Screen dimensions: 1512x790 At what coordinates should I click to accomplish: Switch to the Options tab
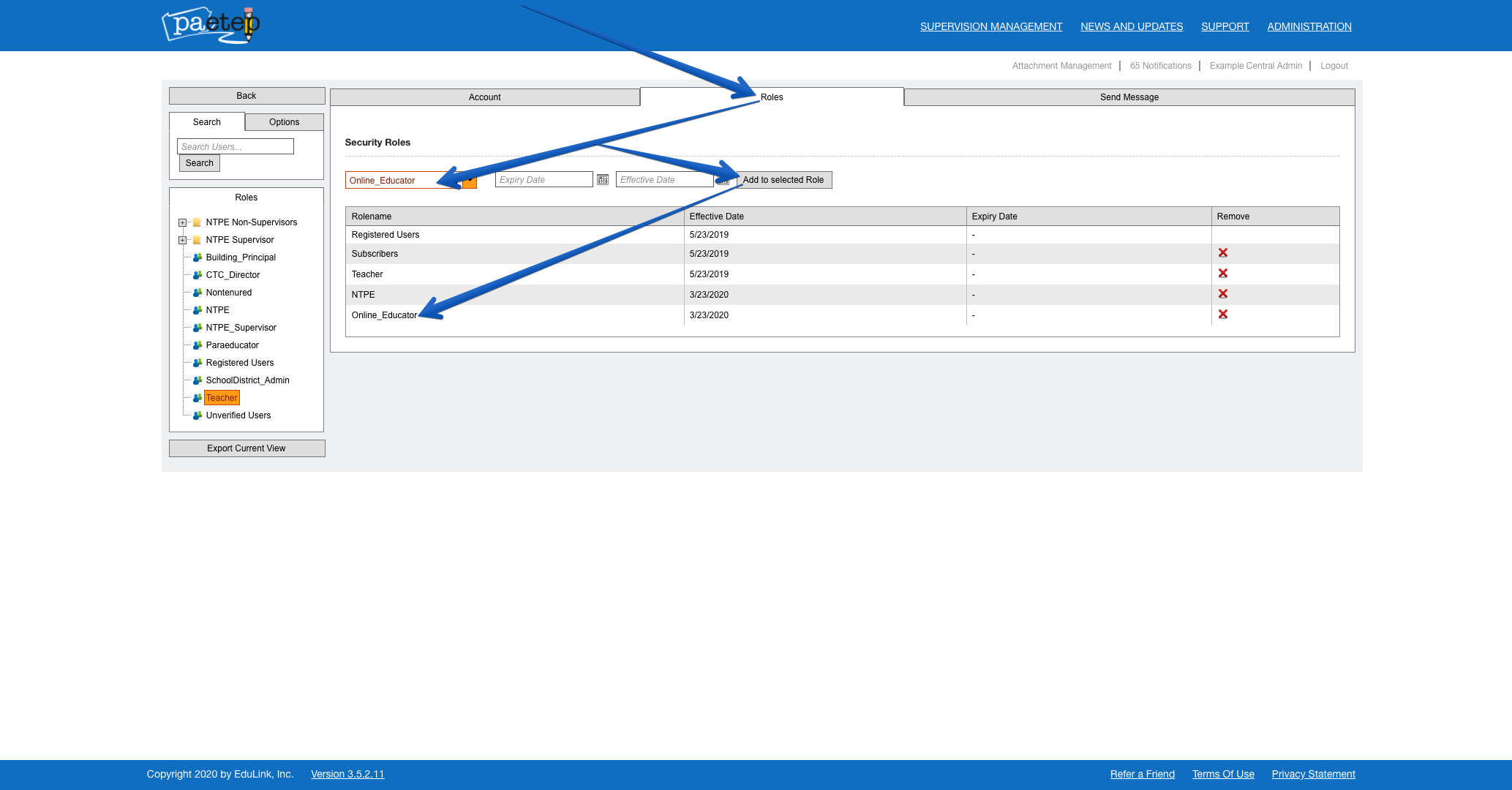284,122
